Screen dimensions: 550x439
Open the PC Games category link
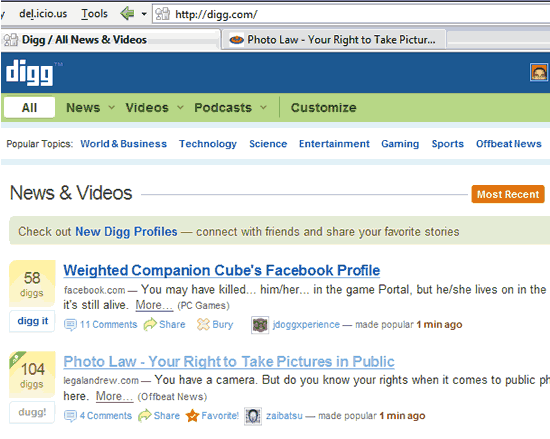203,306
